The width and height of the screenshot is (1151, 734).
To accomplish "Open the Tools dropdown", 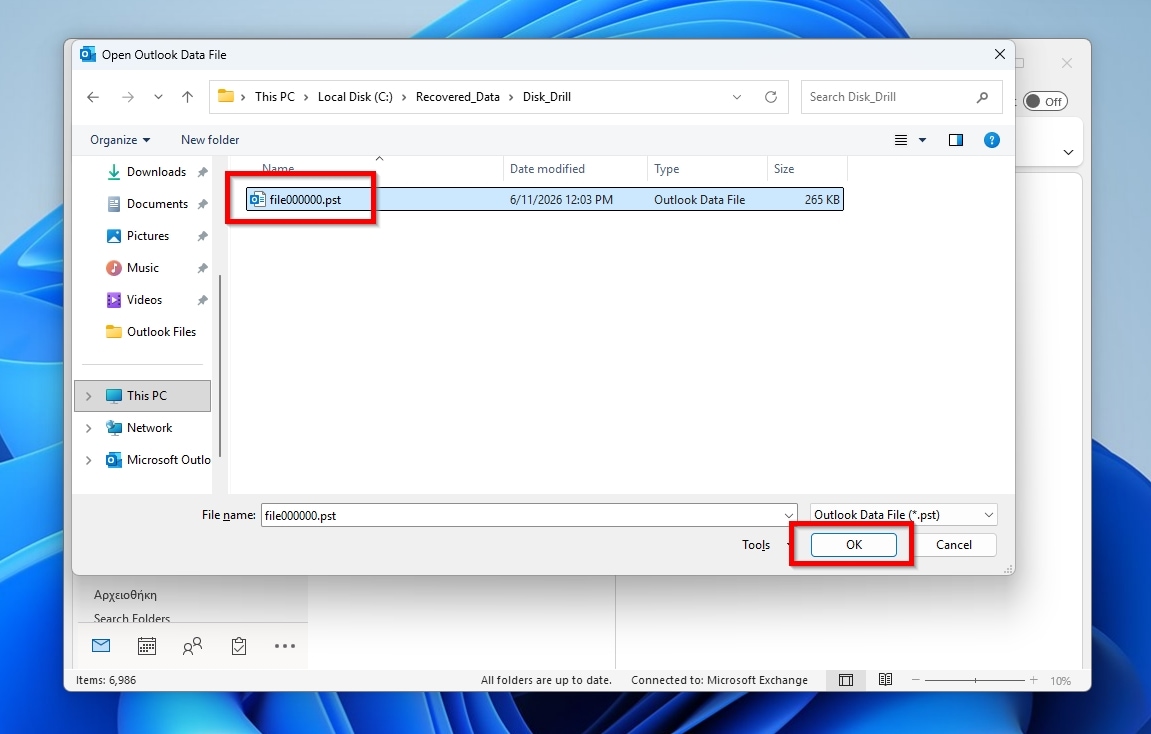I will (x=766, y=545).
